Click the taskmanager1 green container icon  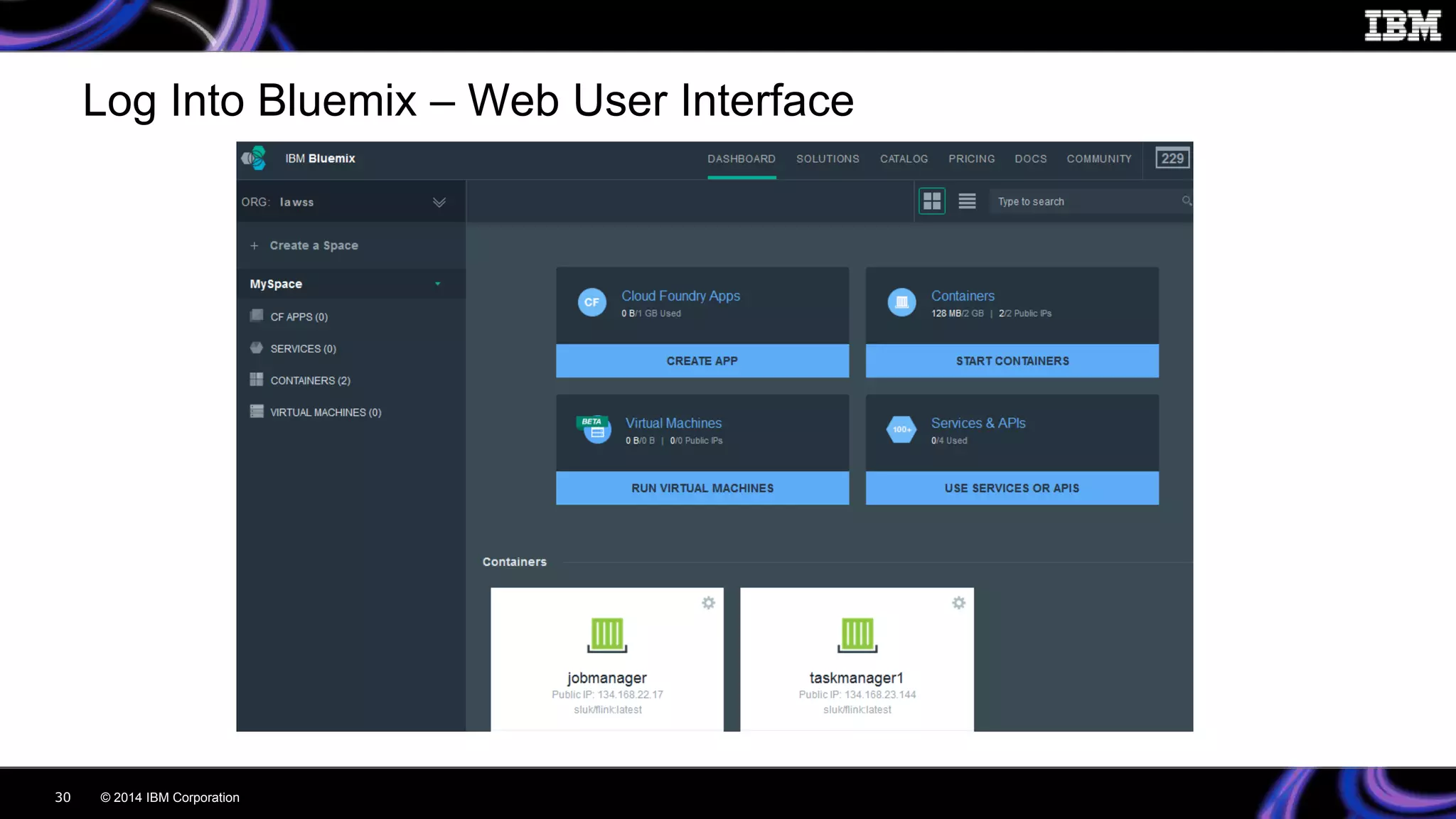(x=857, y=635)
